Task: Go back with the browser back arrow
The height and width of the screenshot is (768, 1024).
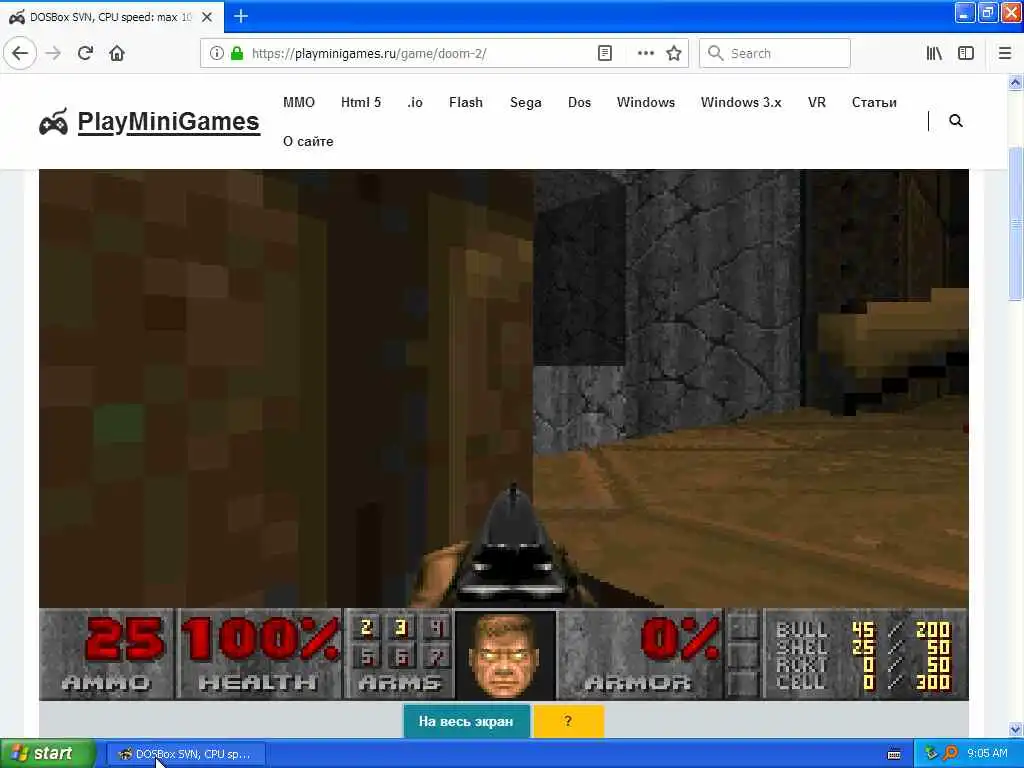Action: click(20, 53)
